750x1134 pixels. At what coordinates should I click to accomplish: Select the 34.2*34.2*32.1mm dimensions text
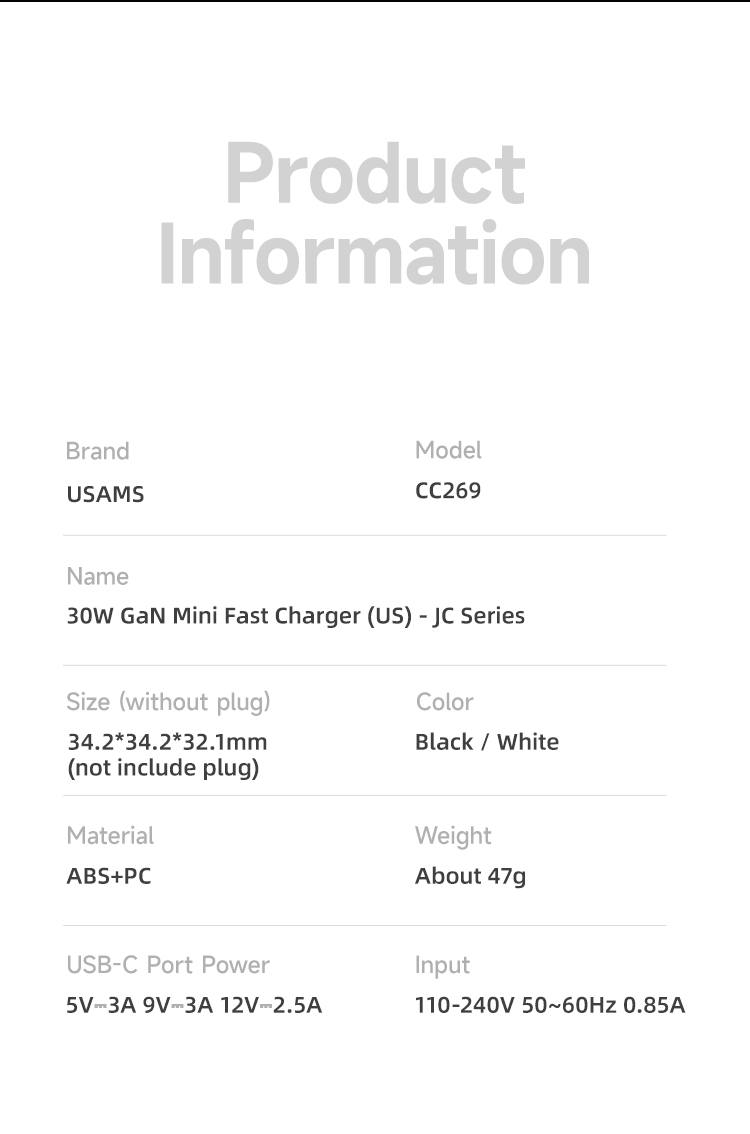(x=167, y=742)
